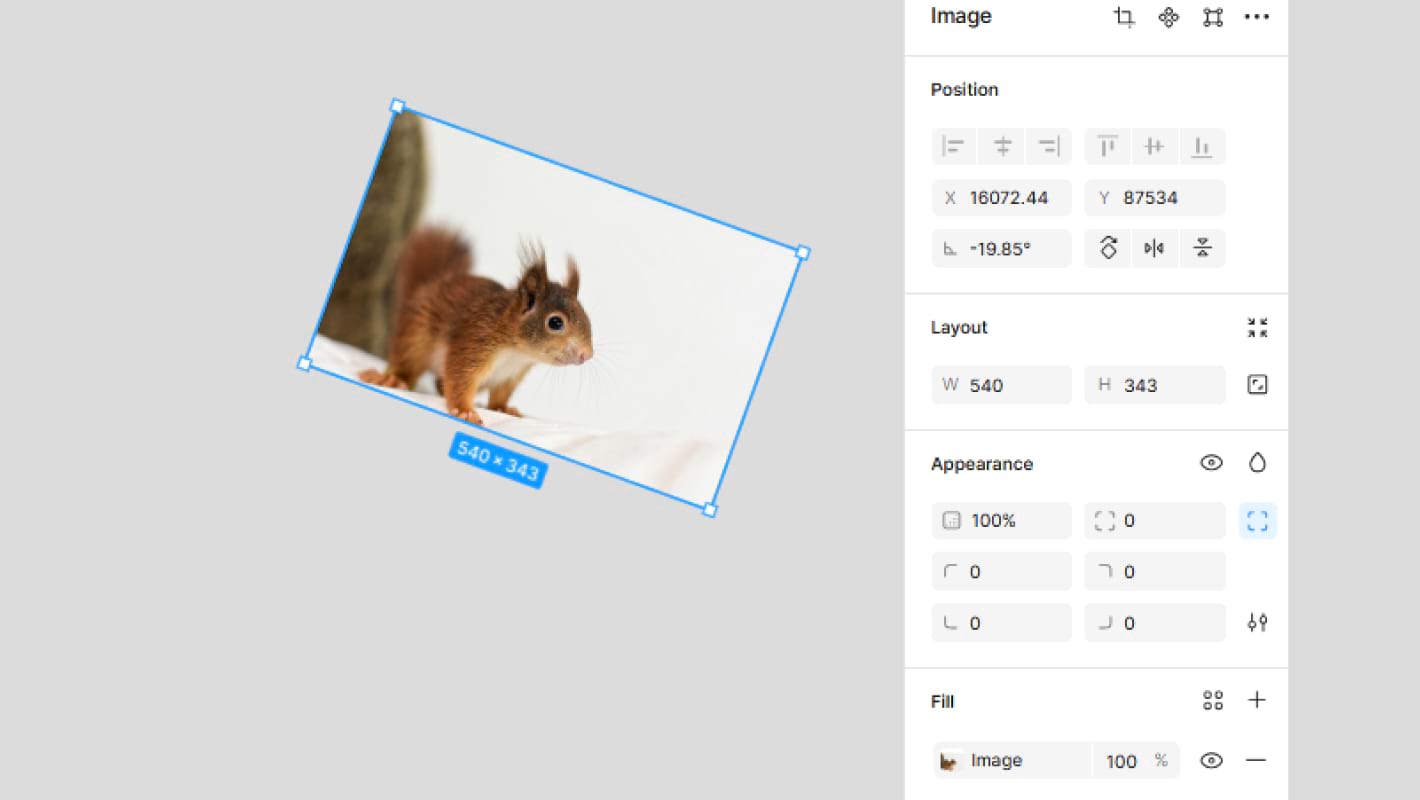1420x800 pixels.
Task: Open the blend mode droplet menu
Action: (x=1257, y=463)
